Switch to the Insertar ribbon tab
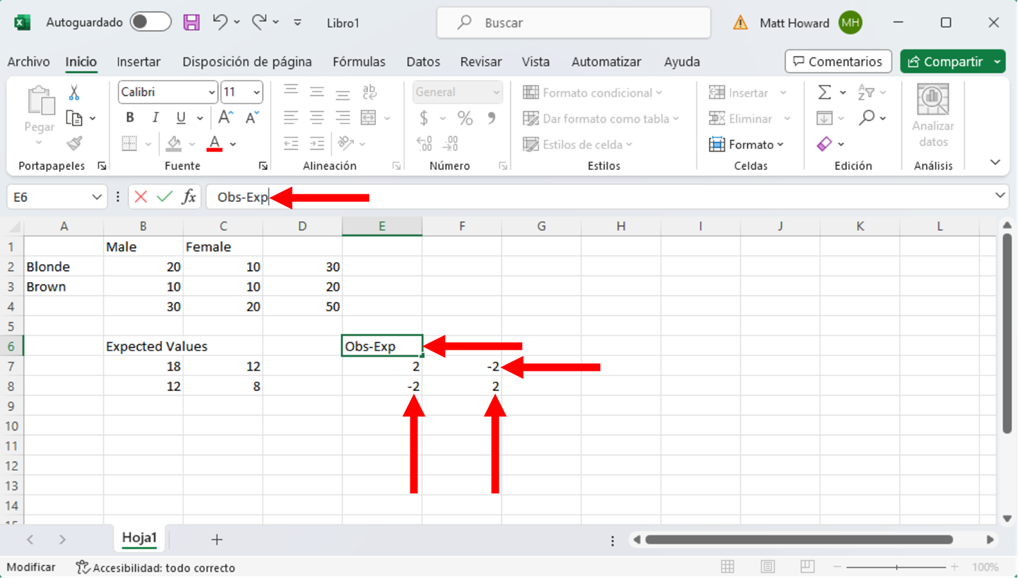The image size is (1018, 578). tap(138, 62)
